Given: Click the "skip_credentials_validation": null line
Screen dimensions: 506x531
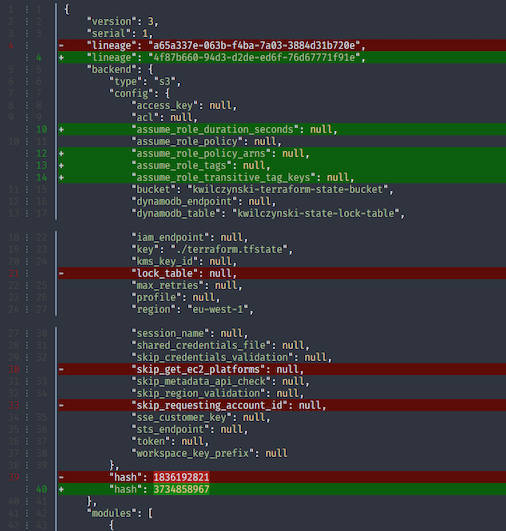Looking at the screenshot, I should [232, 358].
